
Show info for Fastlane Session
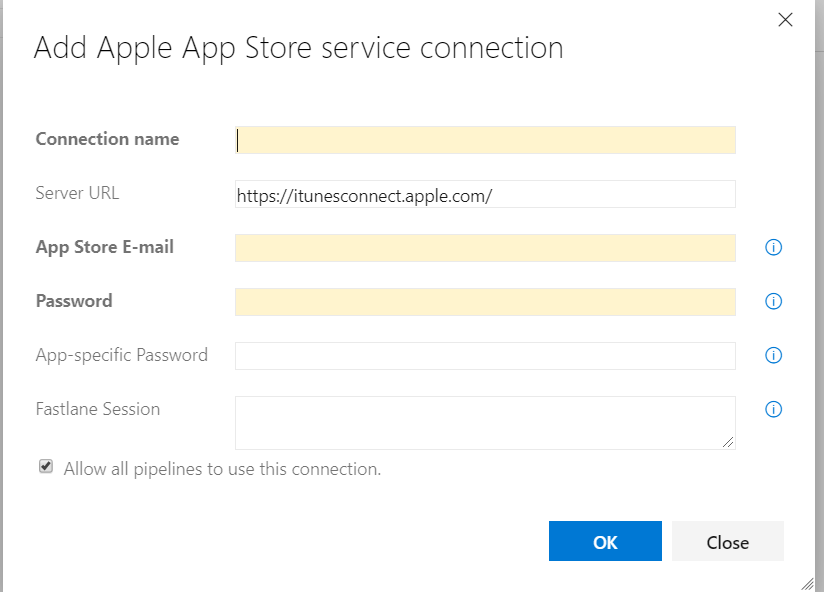pos(773,409)
